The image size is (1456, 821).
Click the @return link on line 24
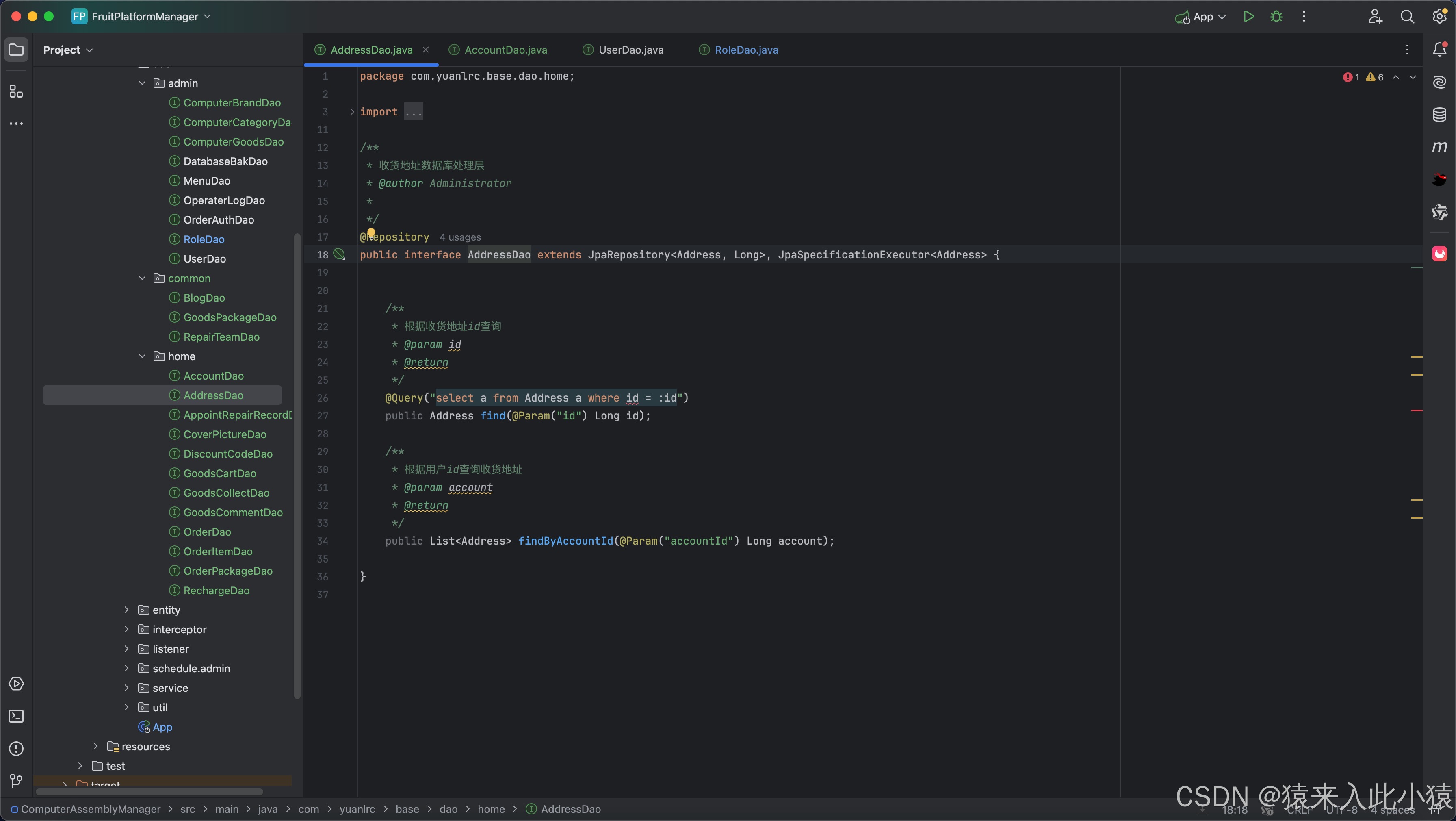[x=425, y=362]
